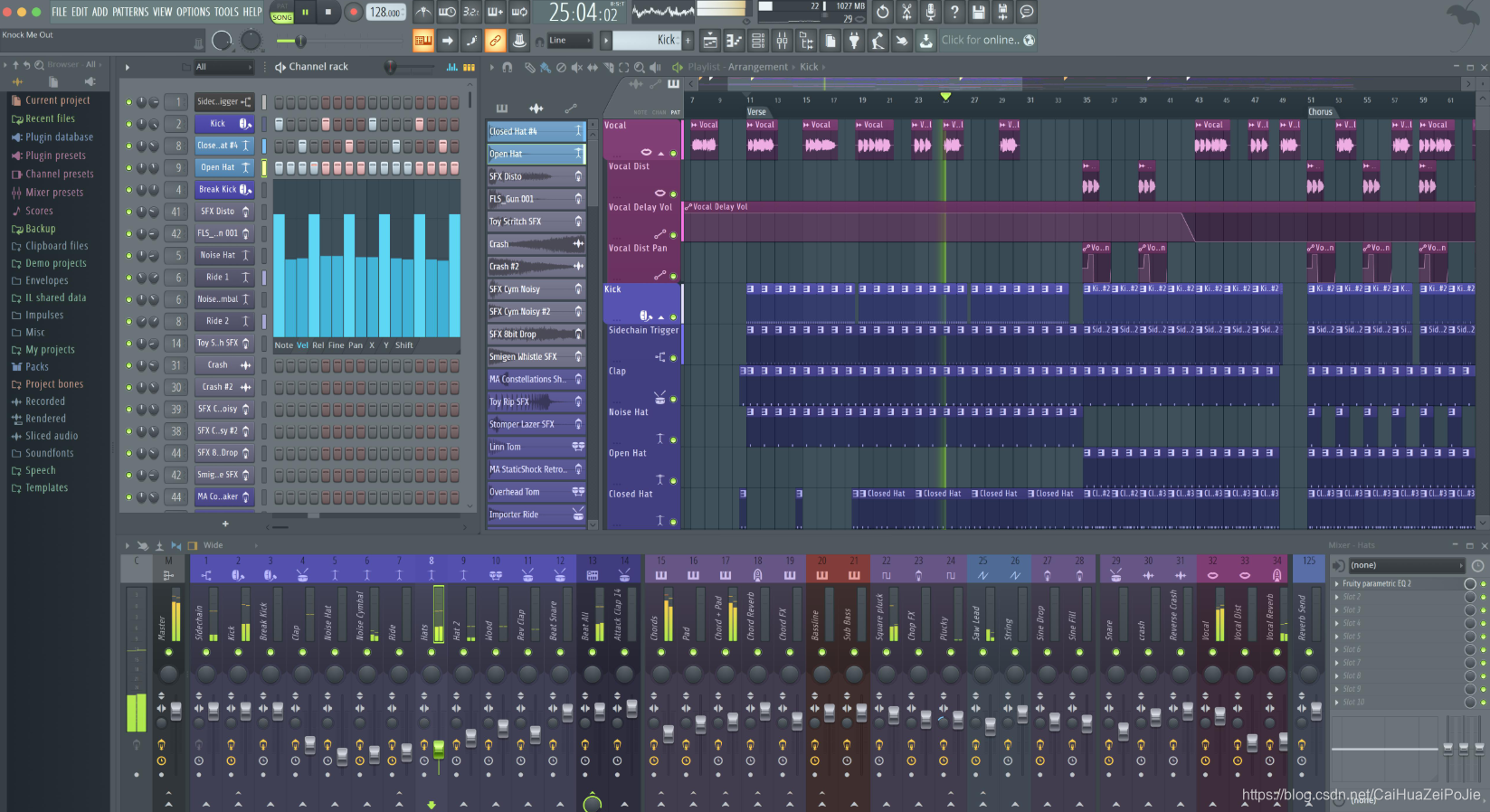Image resolution: width=1490 pixels, height=812 pixels.
Task: Click the Chorus timeline marker
Action: pyautogui.click(x=1320, y=112)
